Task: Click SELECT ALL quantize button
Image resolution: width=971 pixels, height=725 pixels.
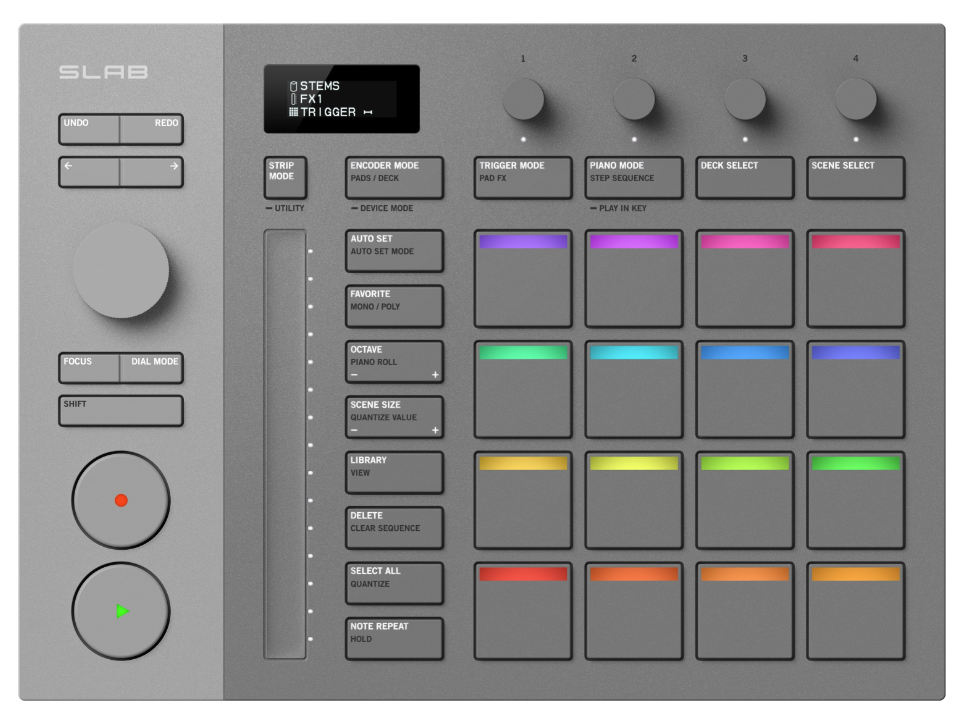Action: 394,583
